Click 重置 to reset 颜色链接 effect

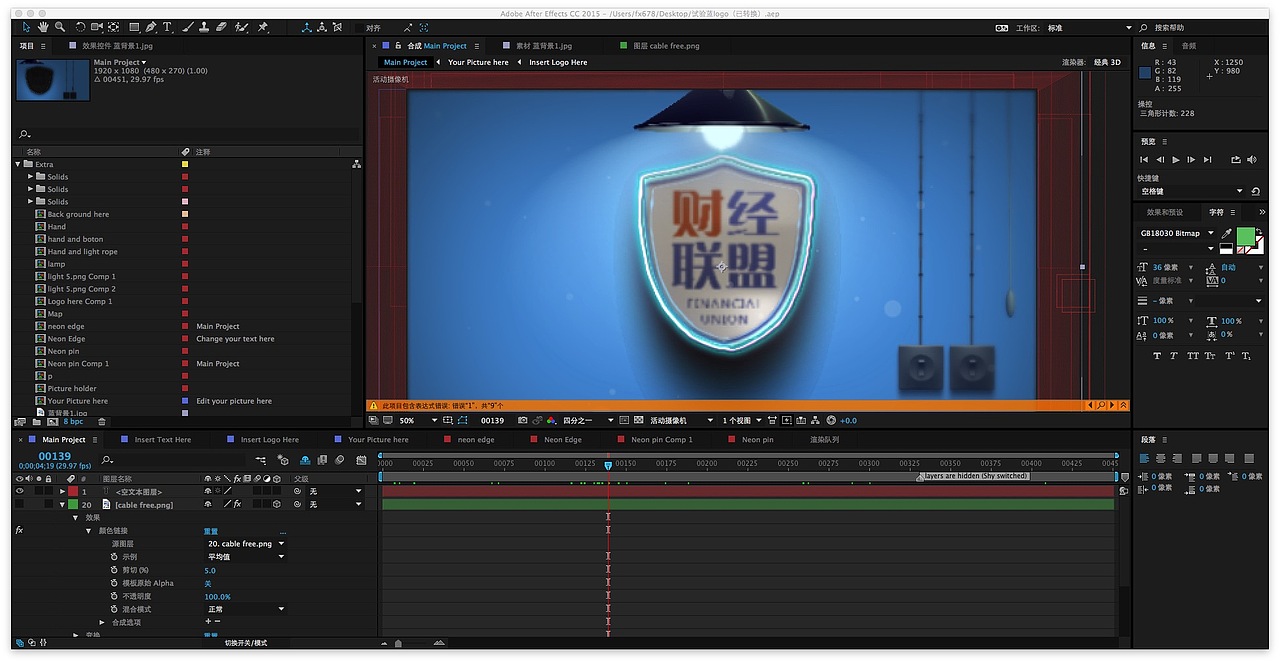tap(211, 531)
